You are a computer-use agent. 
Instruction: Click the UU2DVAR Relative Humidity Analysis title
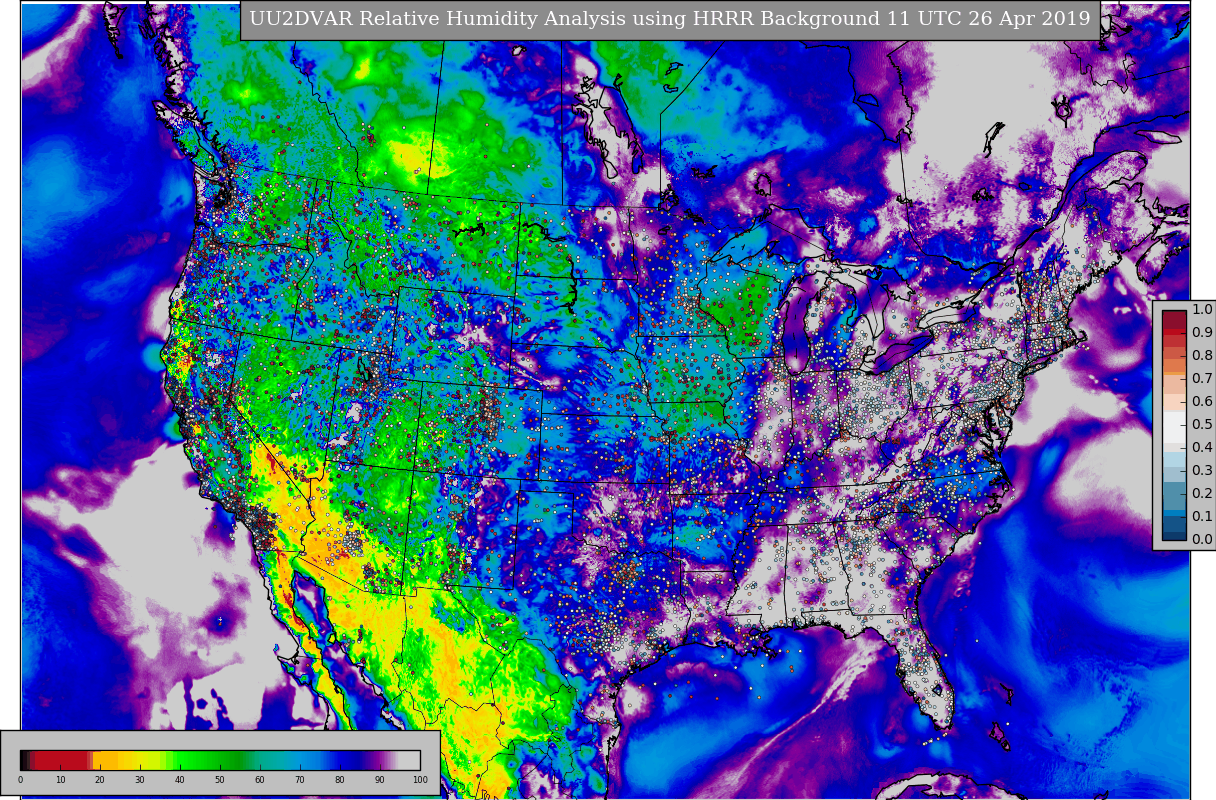pos(670,19)
